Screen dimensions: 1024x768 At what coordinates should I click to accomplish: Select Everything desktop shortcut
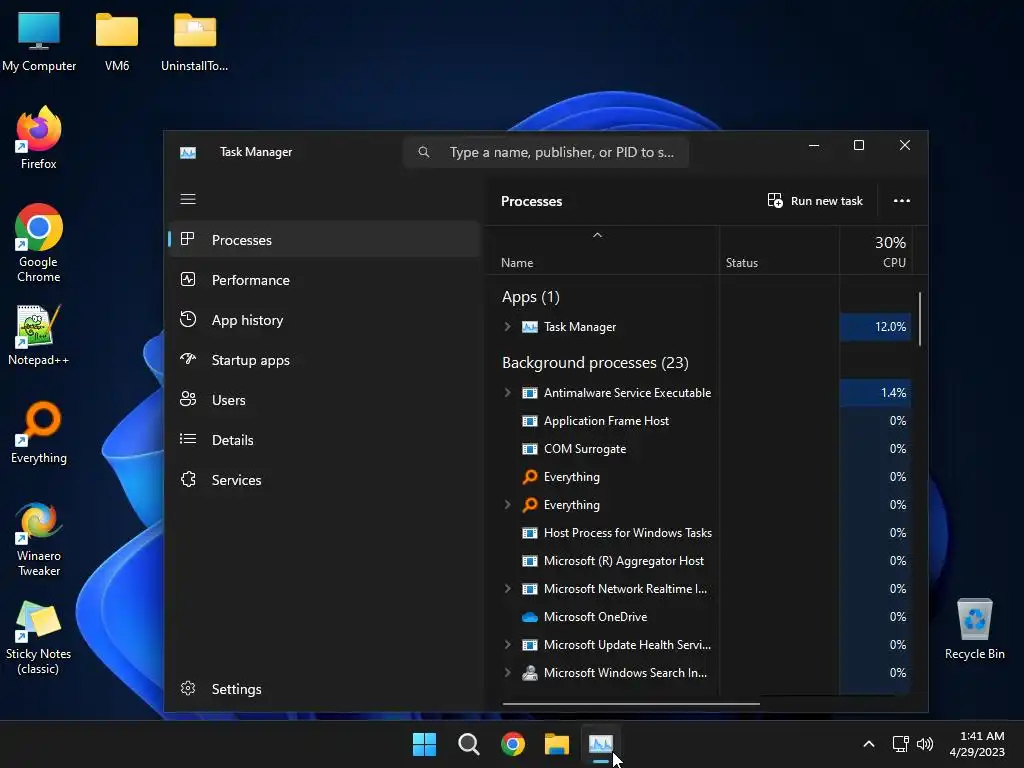[39, 432]
